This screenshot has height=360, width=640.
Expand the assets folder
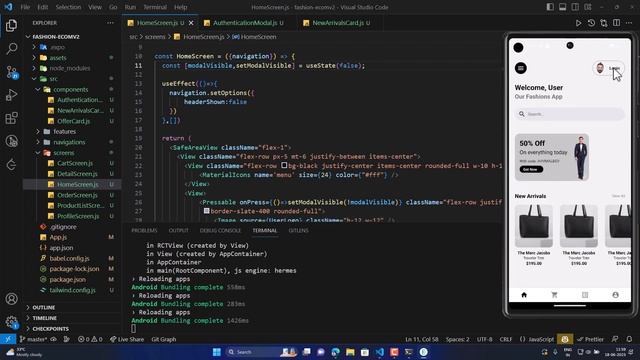click(58, 58)
